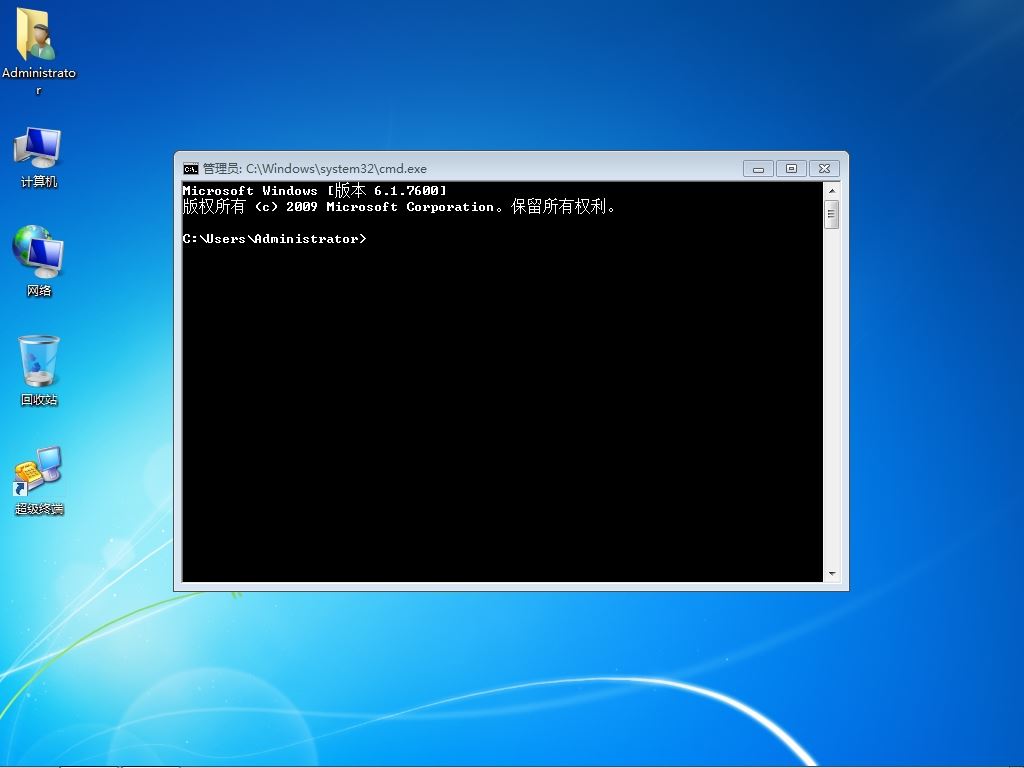Click the cmd scrollbar up arrow

pos(831,191)
